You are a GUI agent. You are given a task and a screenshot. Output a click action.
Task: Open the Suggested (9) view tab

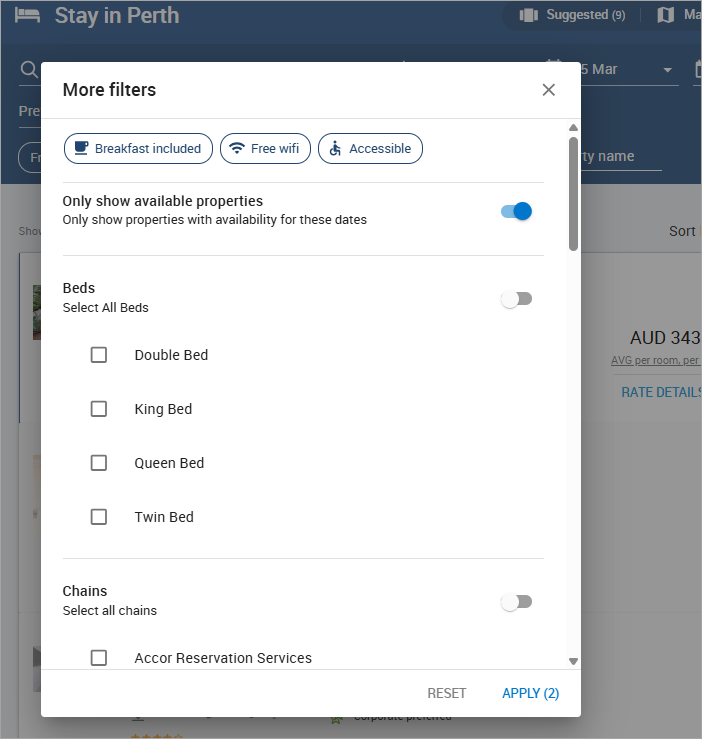coord(573,15)
